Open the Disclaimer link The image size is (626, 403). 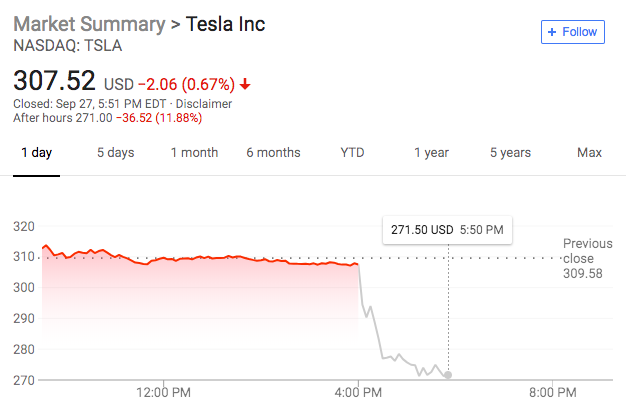point(204,103)
